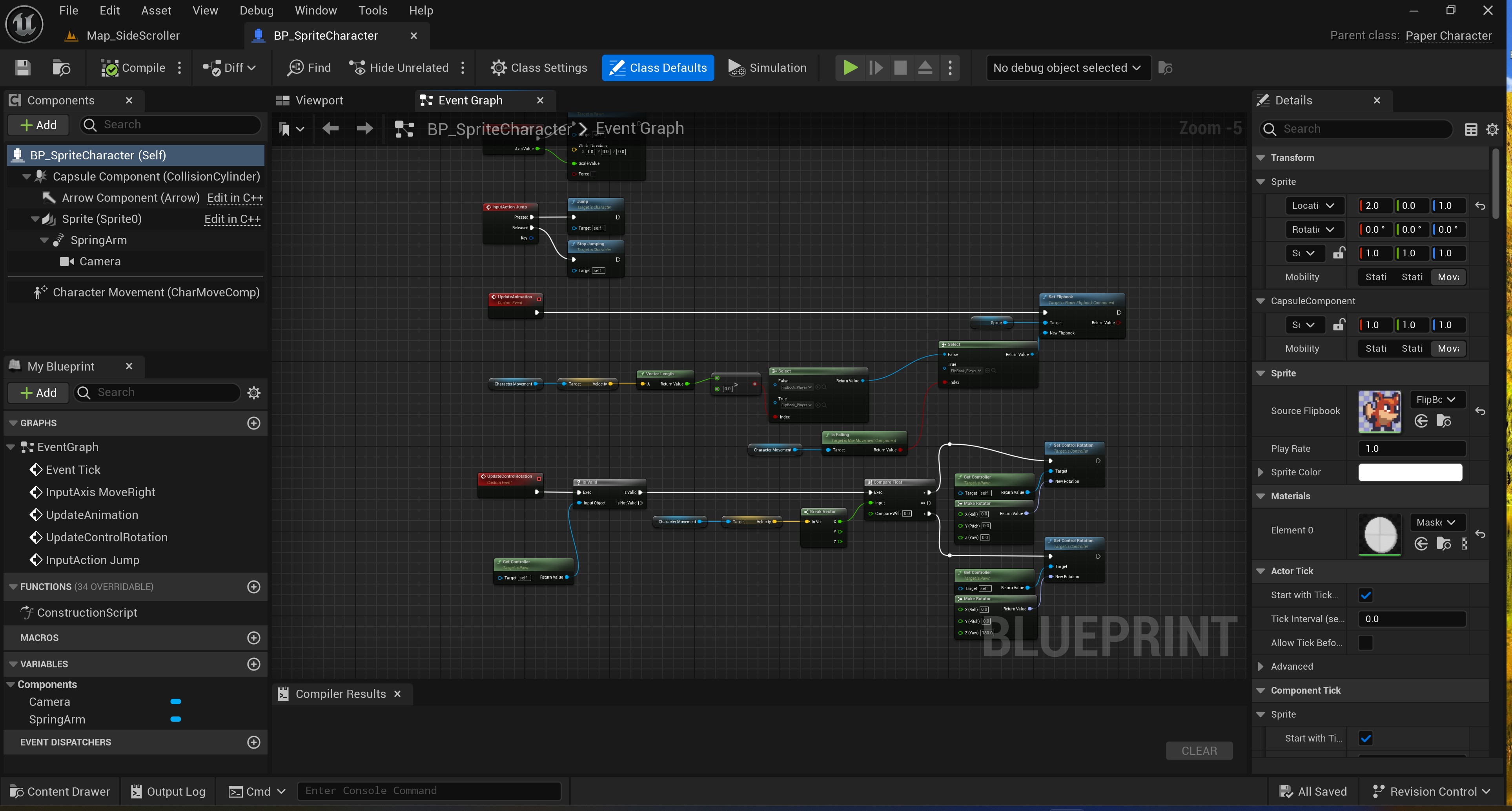1512x811 pixels.
Task: Click the Step Frame (advance) button
Action: tap(875, 68)
